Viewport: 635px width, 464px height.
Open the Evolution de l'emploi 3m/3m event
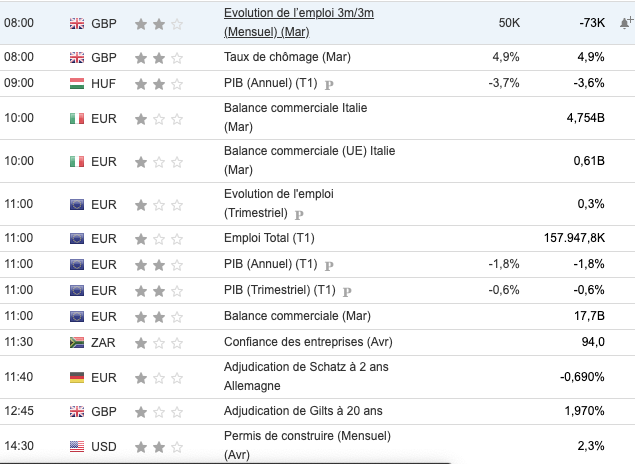298,21
